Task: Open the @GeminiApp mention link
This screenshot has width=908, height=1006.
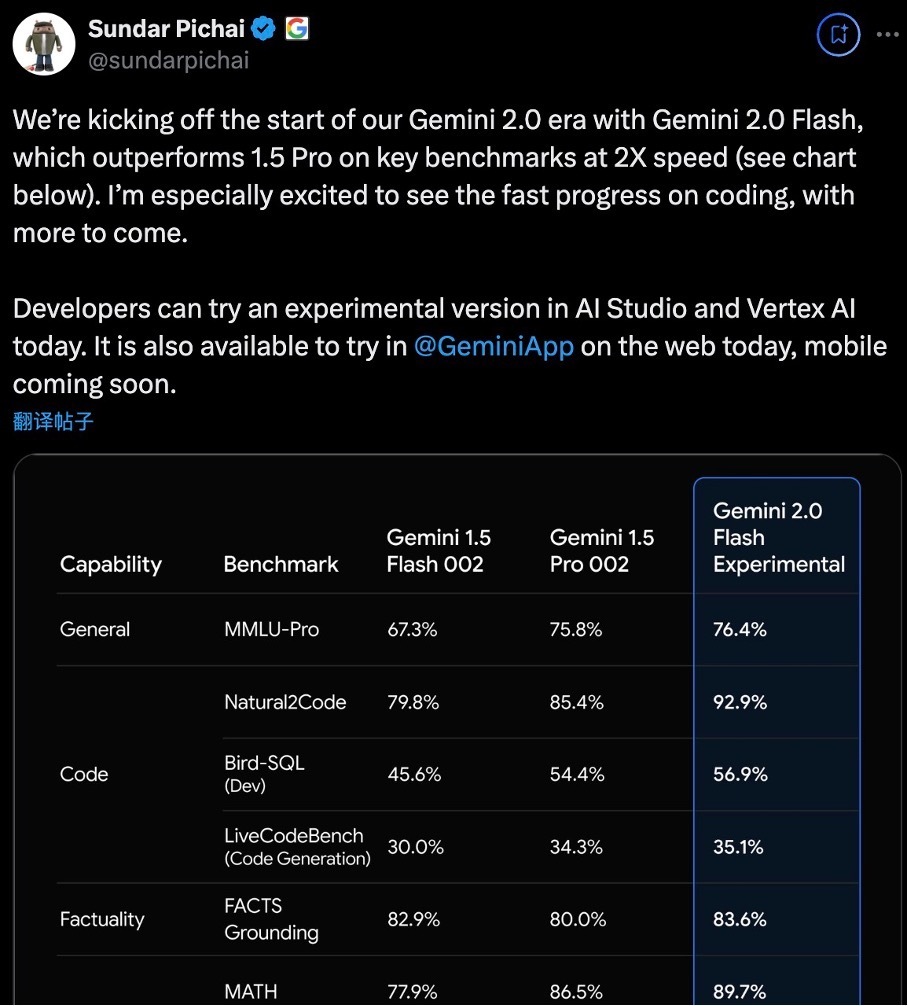Action: [494, 346]
